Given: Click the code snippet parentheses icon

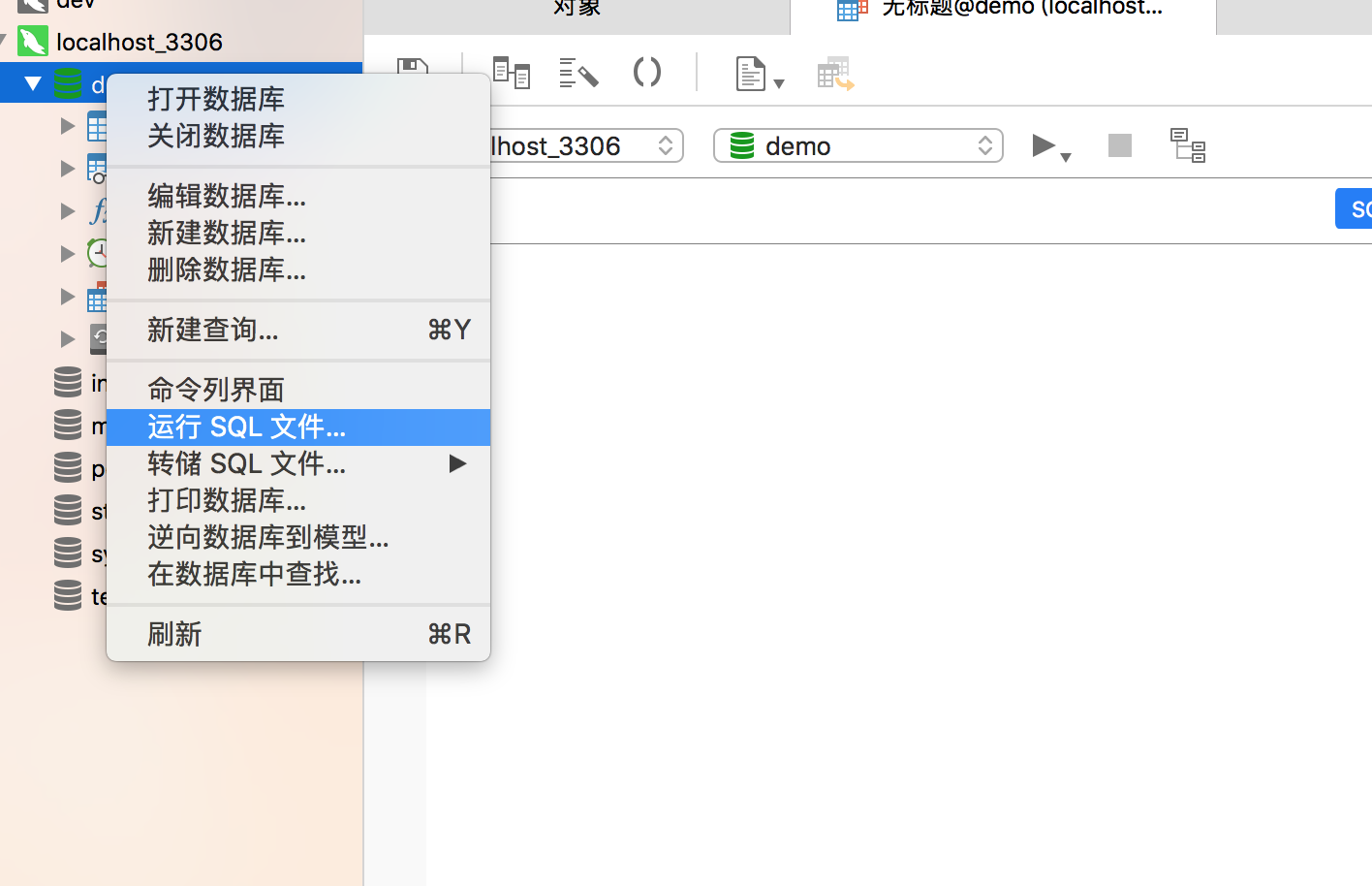Looking at the screenshot, I should pos(647,72).
